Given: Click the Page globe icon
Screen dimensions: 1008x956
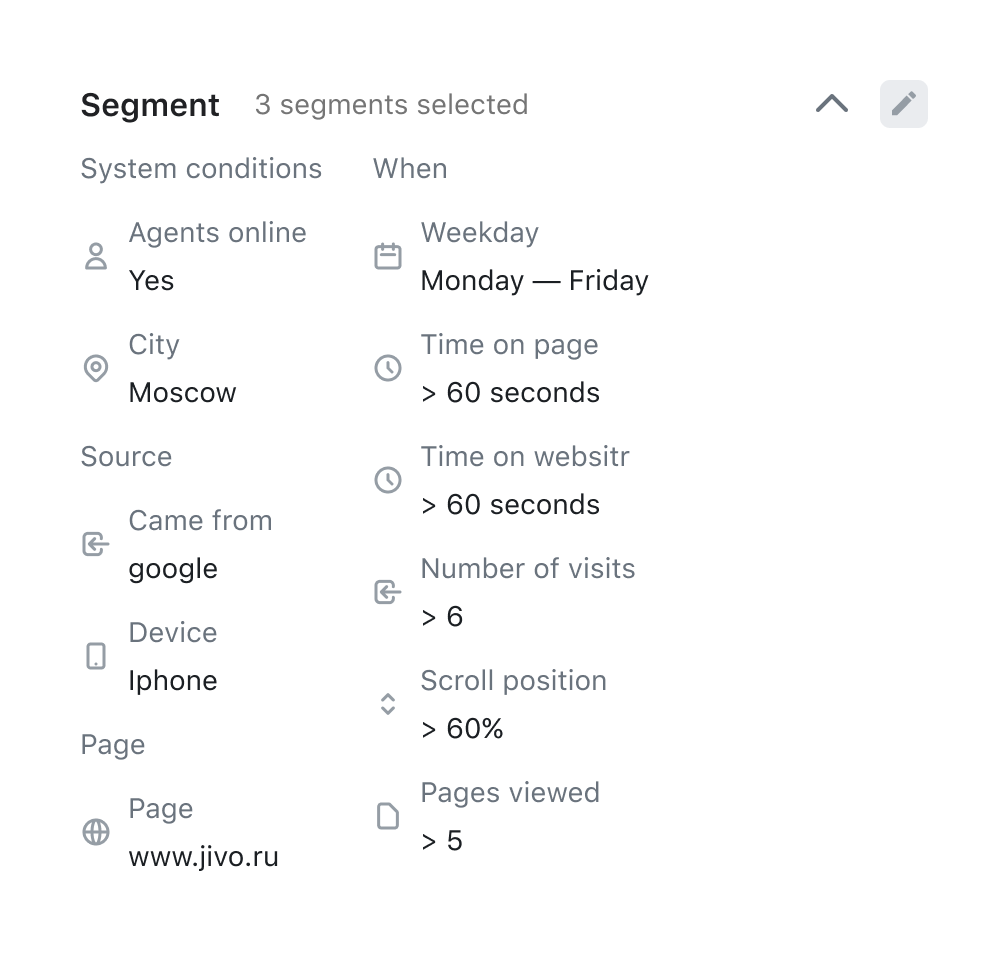Looking at the screenshot, I should 96,833.
